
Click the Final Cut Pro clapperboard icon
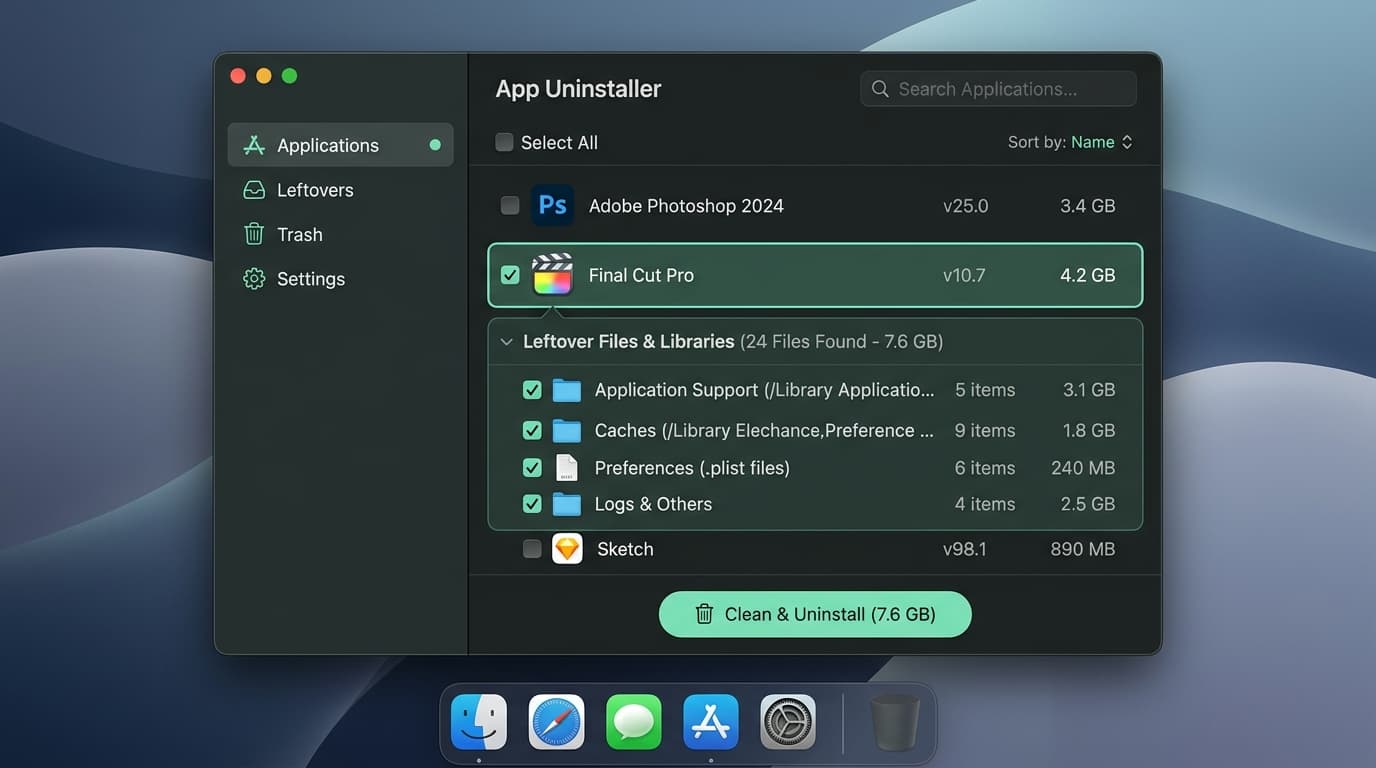click(552, 275)
